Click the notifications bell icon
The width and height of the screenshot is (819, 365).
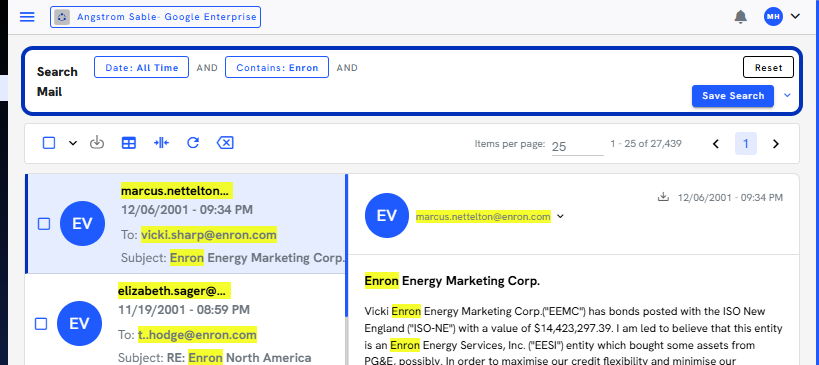point(740,17)
